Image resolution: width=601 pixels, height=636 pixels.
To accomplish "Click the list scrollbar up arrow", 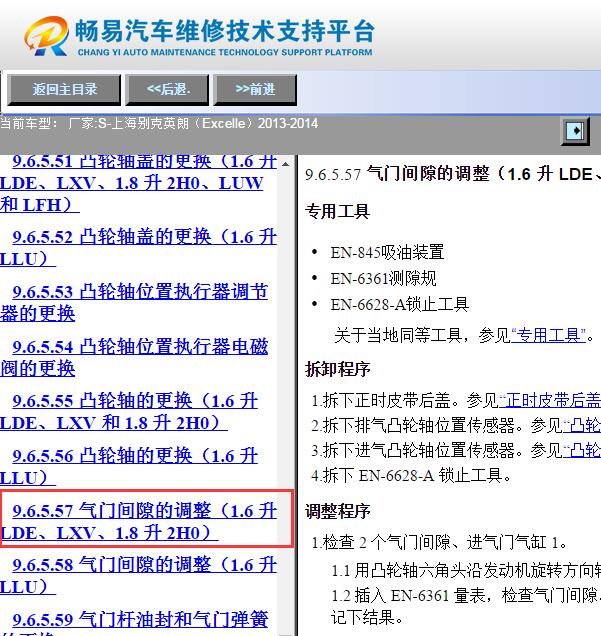I will click(285, 164).
